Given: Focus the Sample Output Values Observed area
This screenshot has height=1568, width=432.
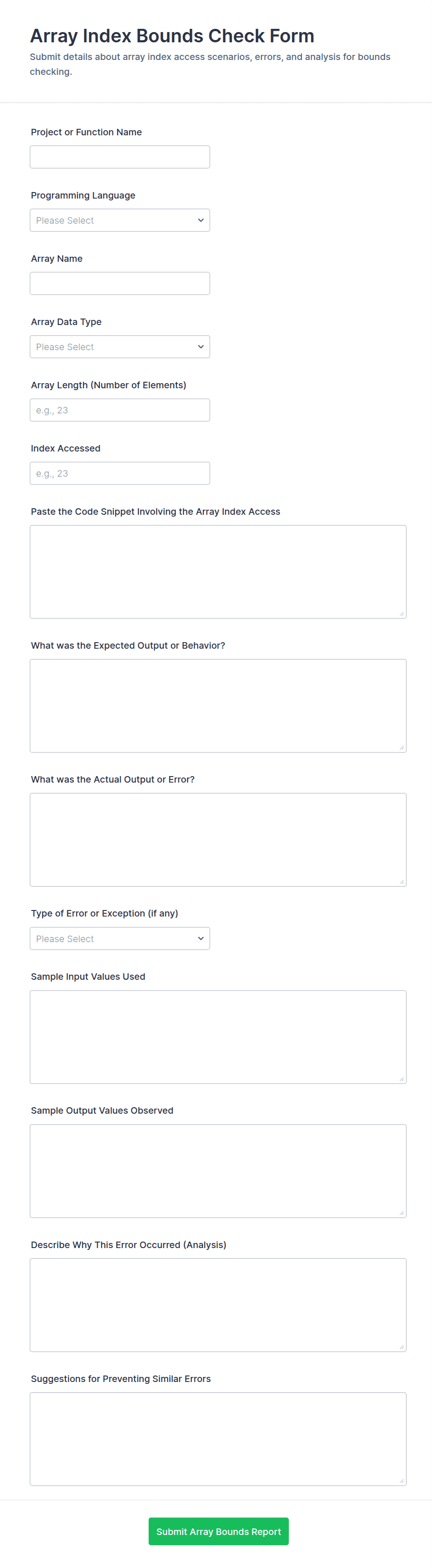Looking at the screenshot, I should 218,1171.
